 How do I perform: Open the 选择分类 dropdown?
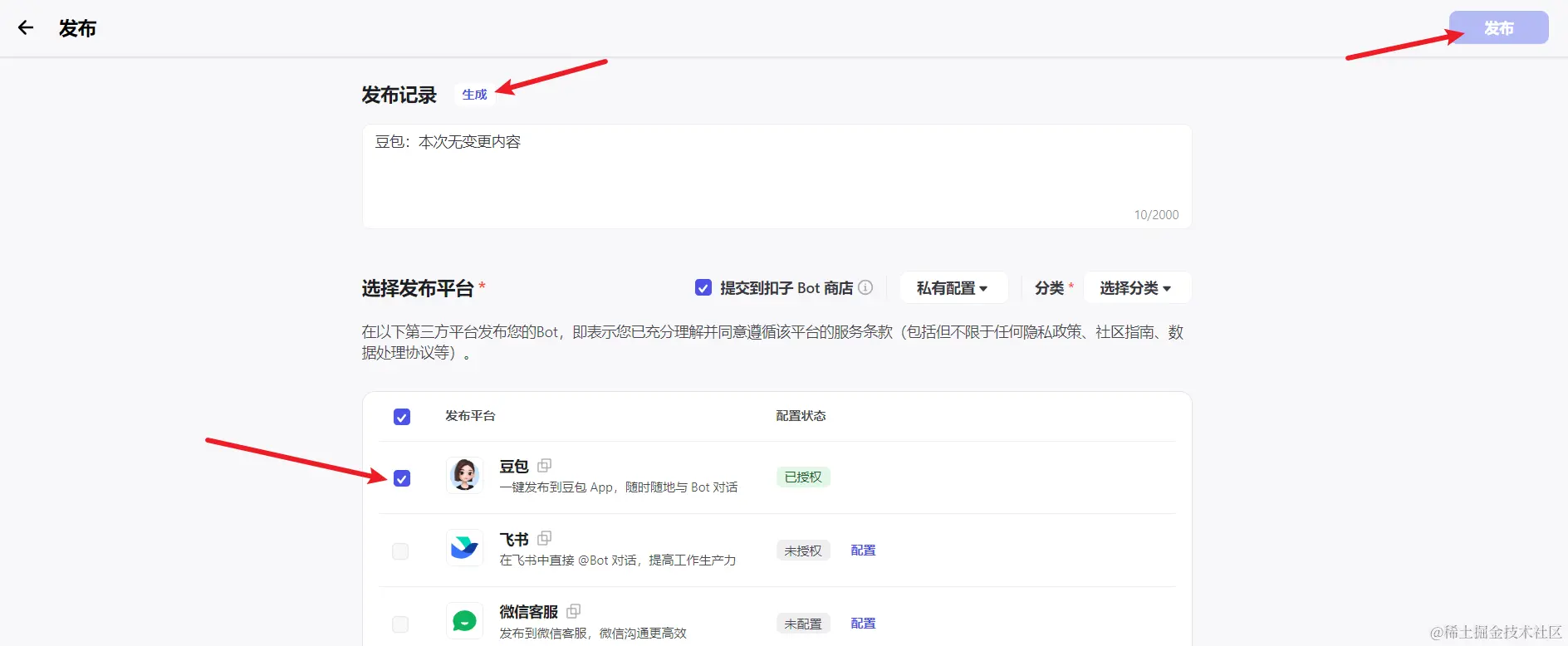(1136, 288)
